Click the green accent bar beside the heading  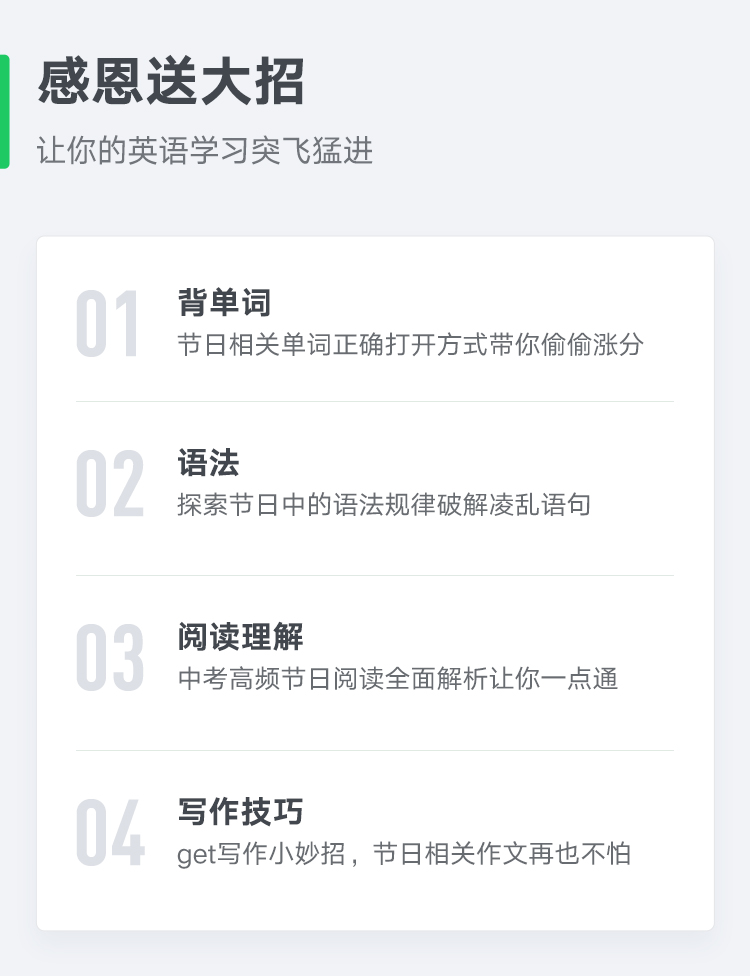[4, 111]
